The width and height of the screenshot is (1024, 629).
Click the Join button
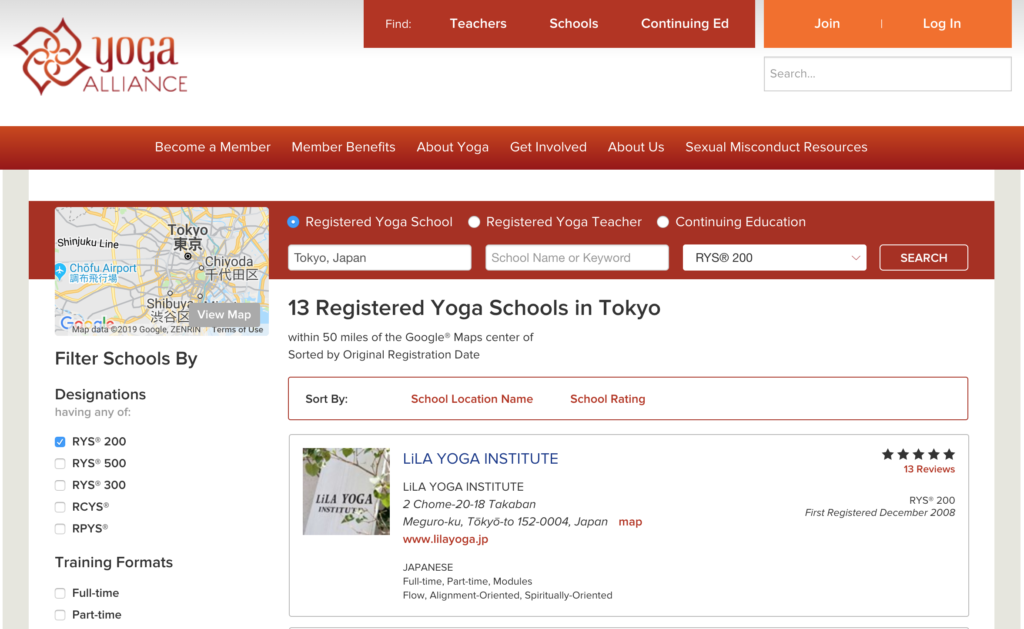(x=827, y=24)
